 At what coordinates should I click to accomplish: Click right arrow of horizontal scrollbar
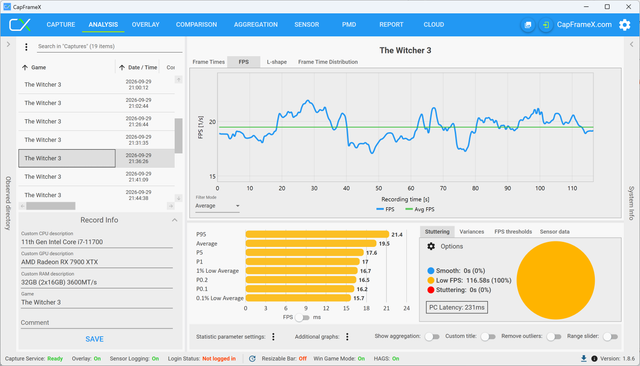[x=171, y=206]
